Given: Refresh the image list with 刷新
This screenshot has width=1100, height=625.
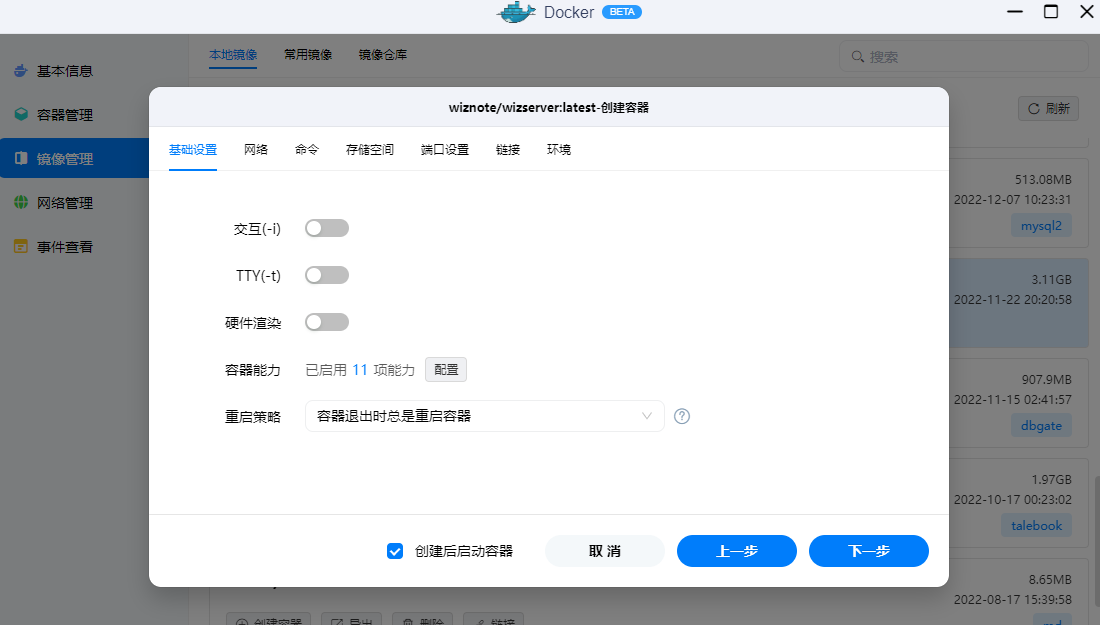Looking at the screenshot, I should coord(1048,108).
